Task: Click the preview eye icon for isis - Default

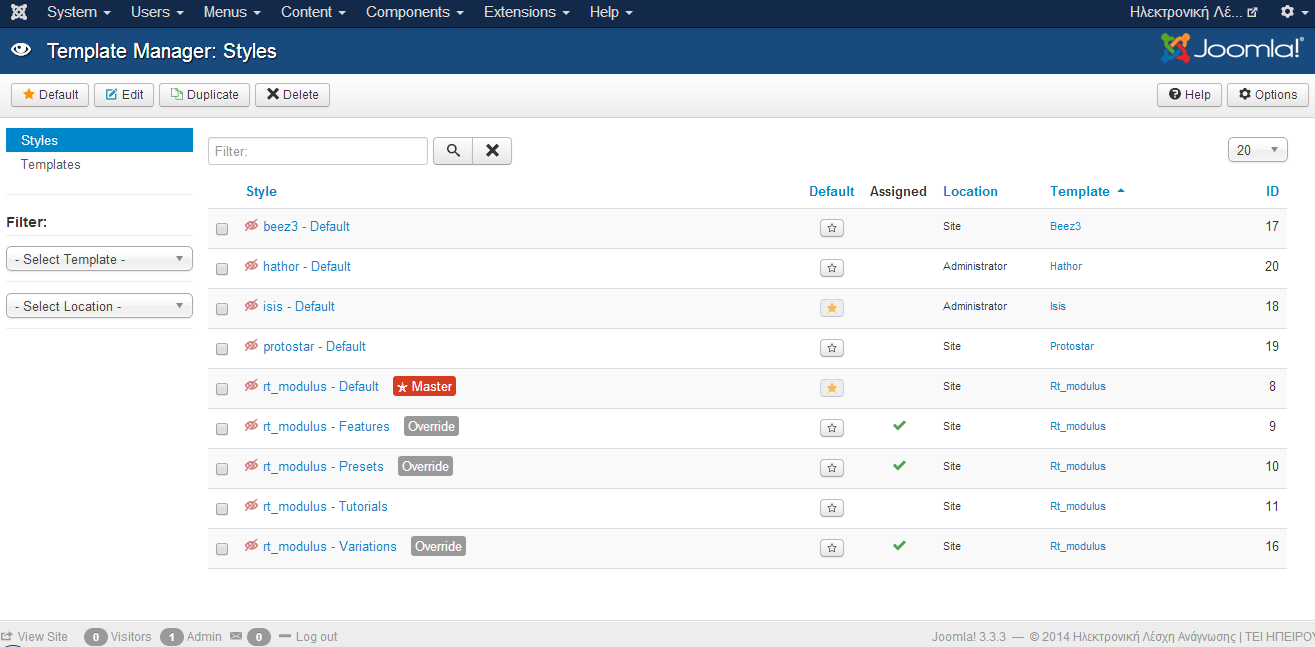Action: tap(252, 306)
